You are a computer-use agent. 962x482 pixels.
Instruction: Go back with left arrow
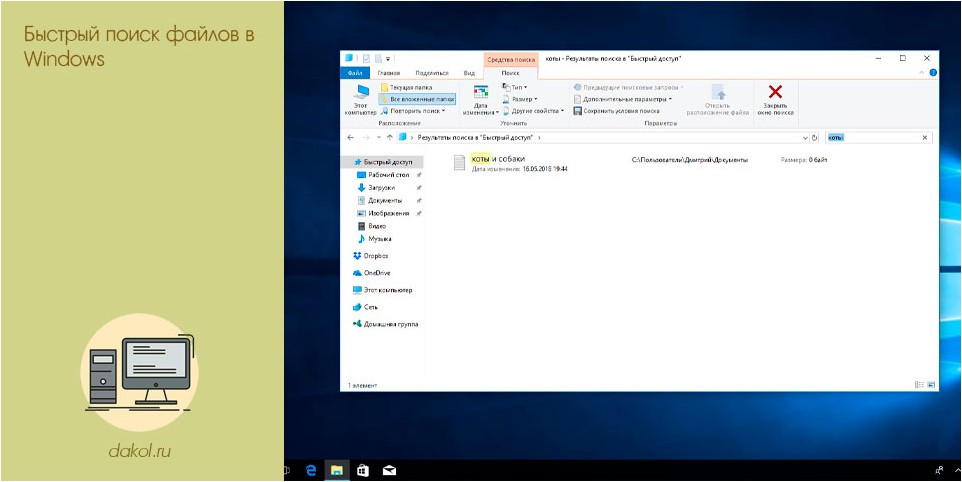[x=350, y=138]
